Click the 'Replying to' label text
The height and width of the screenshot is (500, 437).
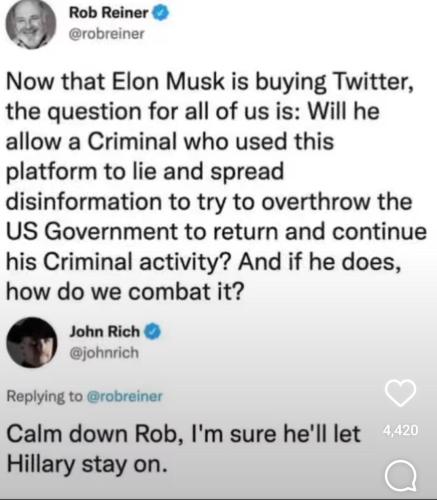(45, 396)
